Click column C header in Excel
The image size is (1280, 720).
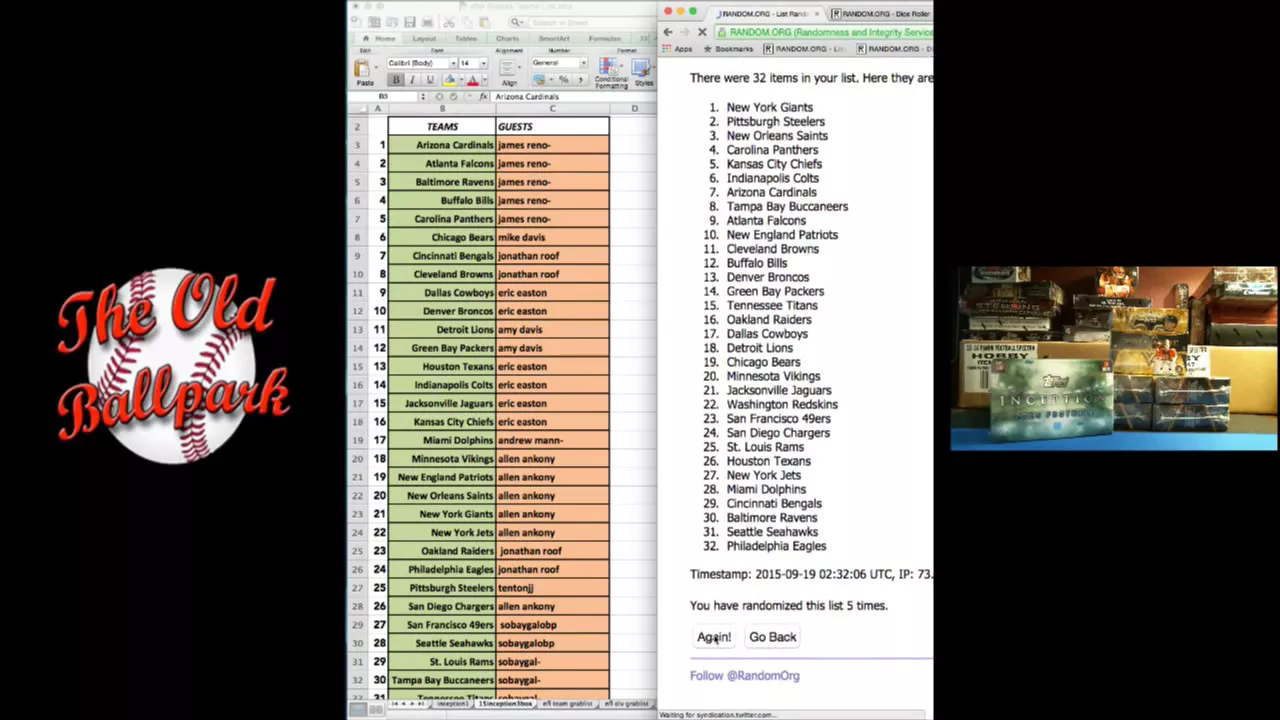[x=552, y=108]
